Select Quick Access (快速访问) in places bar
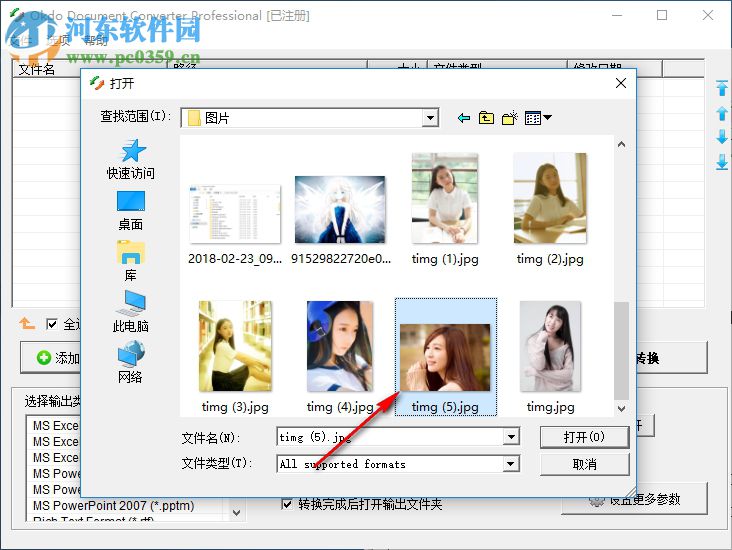 (131, 160)
